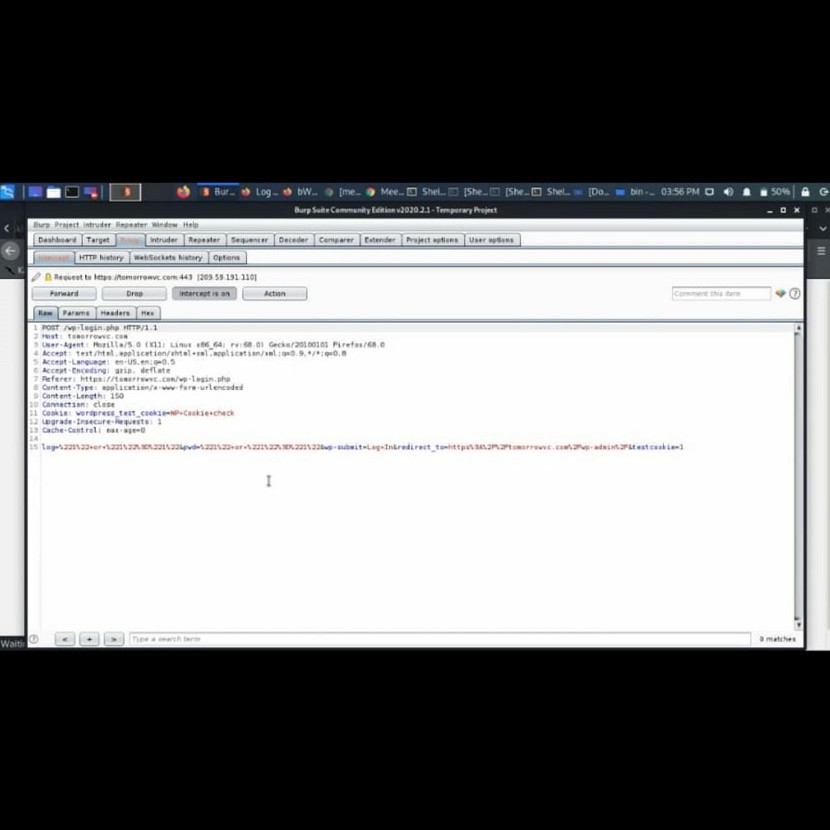Switch to the Extender tab
This screenshot has height=830, width=830.
click(x=380, y=240)
